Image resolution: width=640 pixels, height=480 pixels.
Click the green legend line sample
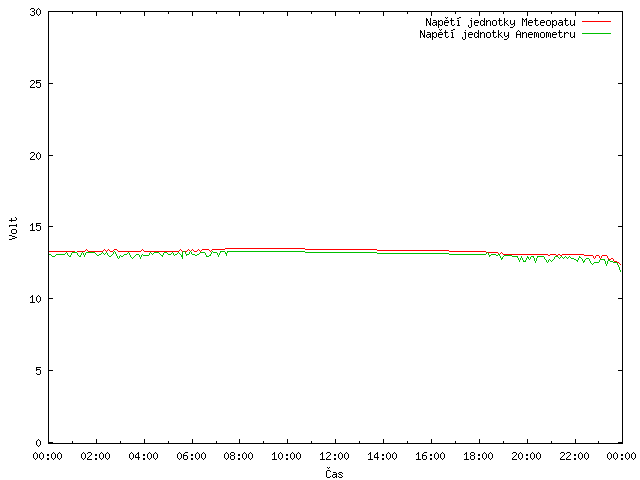tap(596, 33)
